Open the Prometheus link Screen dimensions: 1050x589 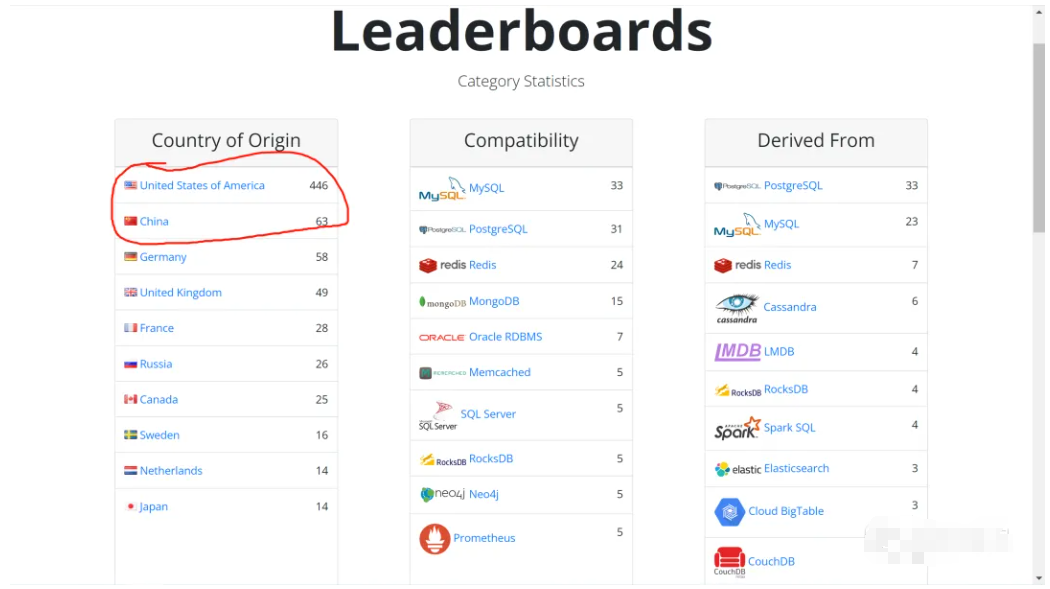(x=484, y=538)
